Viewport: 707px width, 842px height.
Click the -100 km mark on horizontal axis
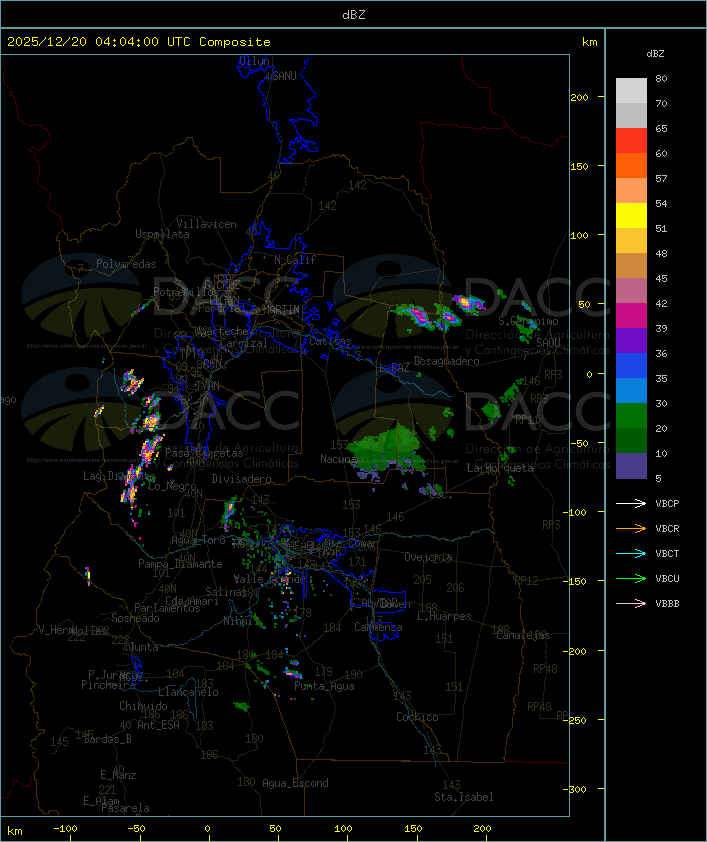tap(65, 829)
